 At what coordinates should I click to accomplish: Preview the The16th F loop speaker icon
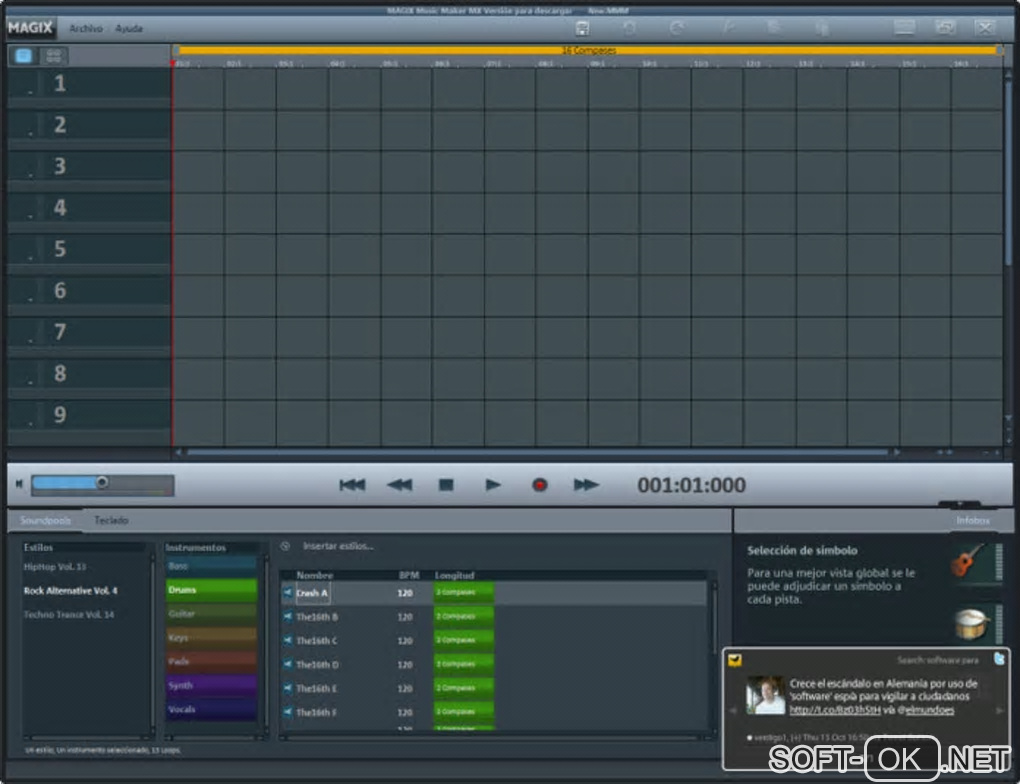pyautogui.click(x=288, y=712)
